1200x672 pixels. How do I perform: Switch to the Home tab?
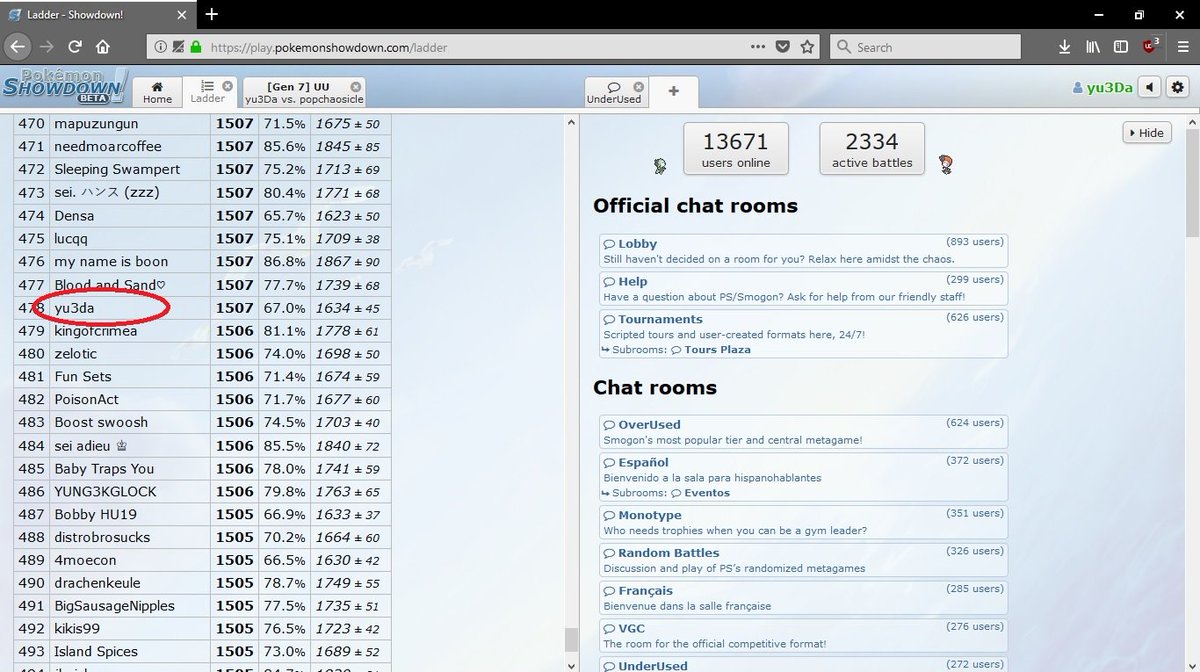(x=157, y=92)
